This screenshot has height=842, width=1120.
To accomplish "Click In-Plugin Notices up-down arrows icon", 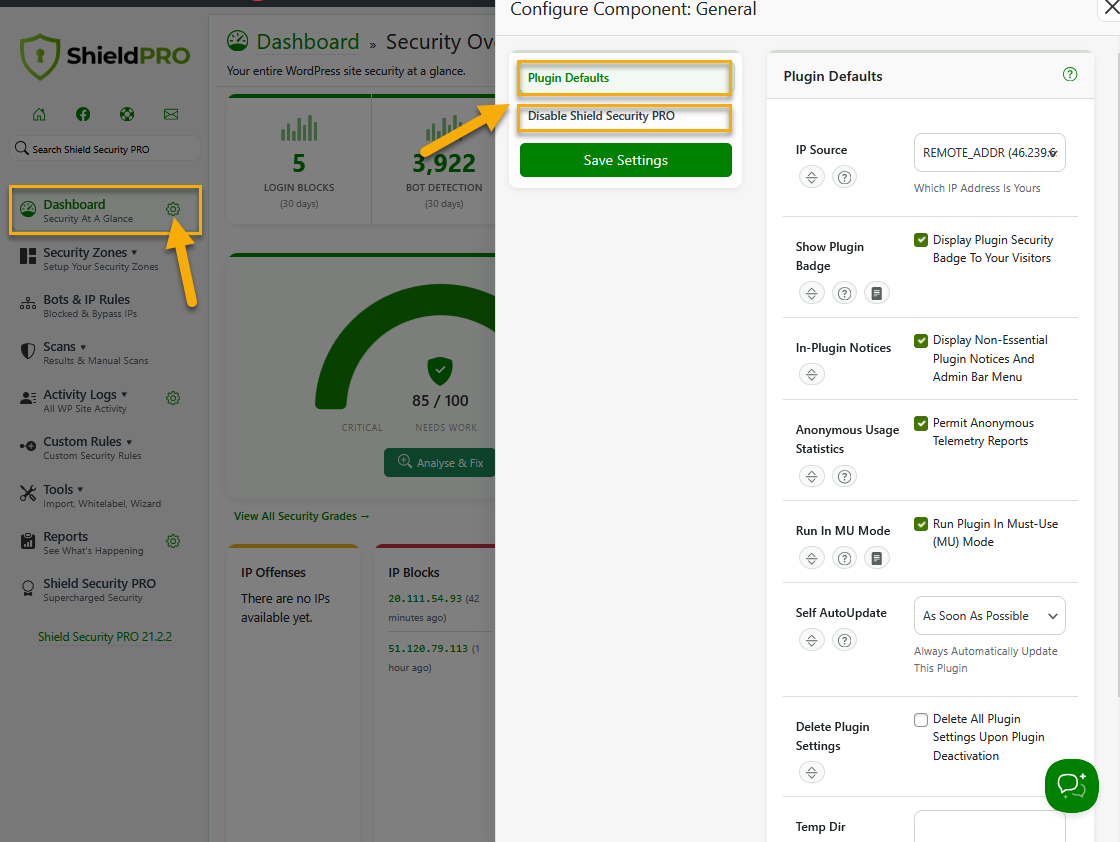I will (811, 374).
